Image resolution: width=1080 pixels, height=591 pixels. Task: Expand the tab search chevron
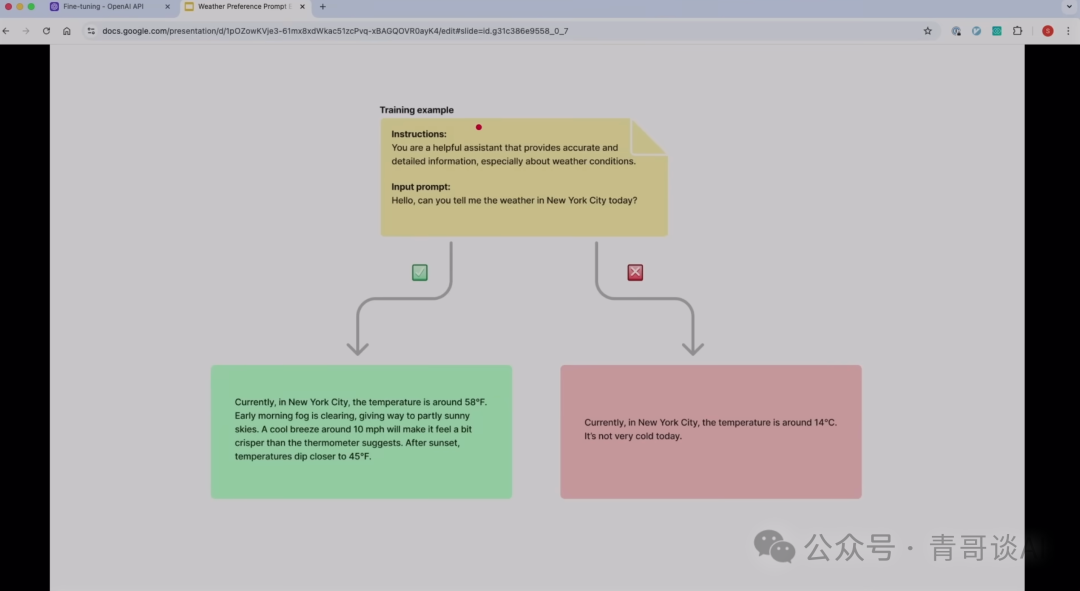tap(1069, 6)
